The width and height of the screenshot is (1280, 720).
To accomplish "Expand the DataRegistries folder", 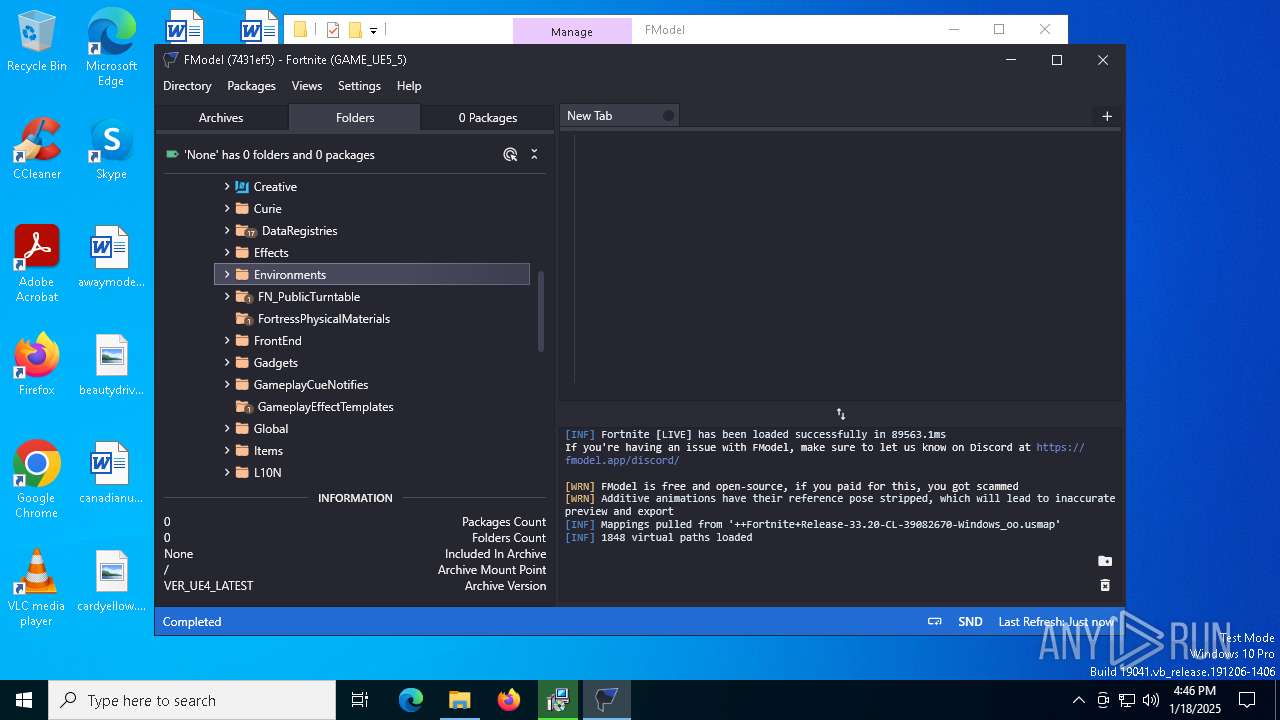I will [227, 230].
